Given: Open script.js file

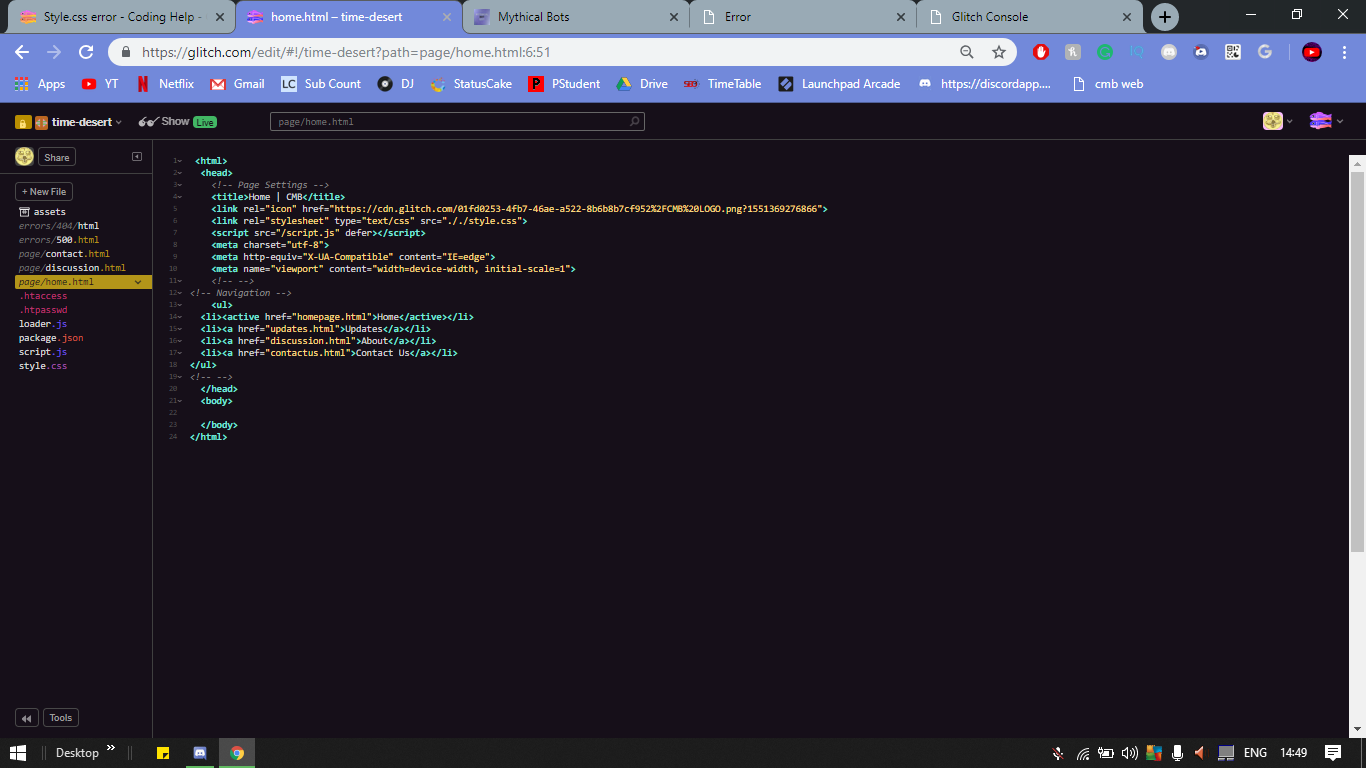Looking at the screenshot, I should 43,352.
